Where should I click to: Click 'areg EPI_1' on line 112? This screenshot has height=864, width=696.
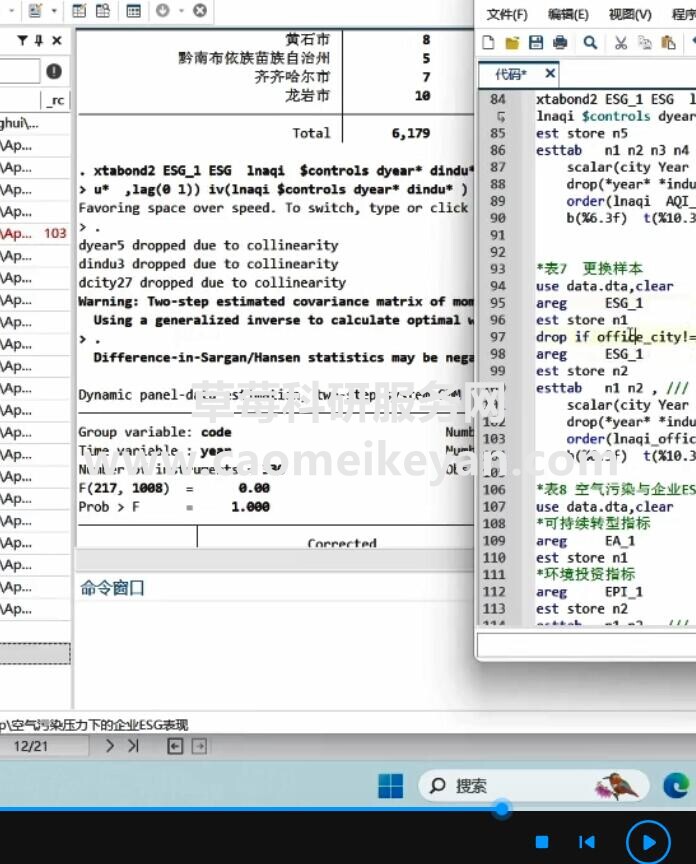(x=589, y=592)
